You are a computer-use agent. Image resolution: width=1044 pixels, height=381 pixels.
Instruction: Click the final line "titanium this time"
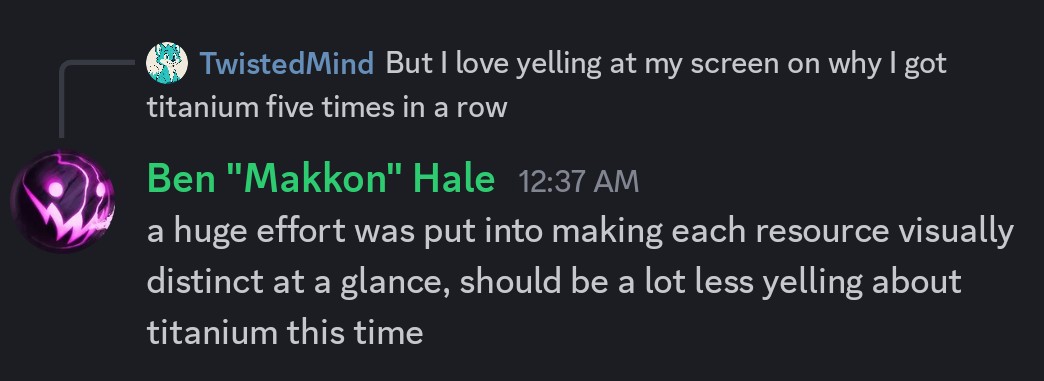point(285,331)
